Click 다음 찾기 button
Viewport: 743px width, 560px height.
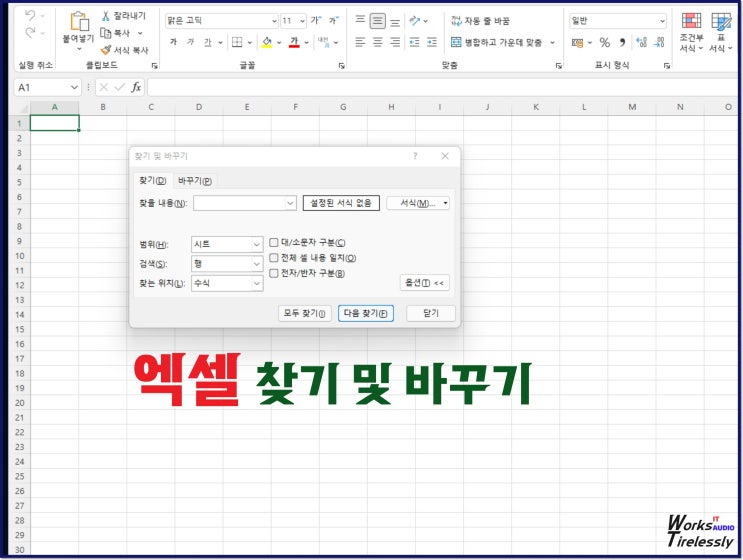click(x=365, y=313)
